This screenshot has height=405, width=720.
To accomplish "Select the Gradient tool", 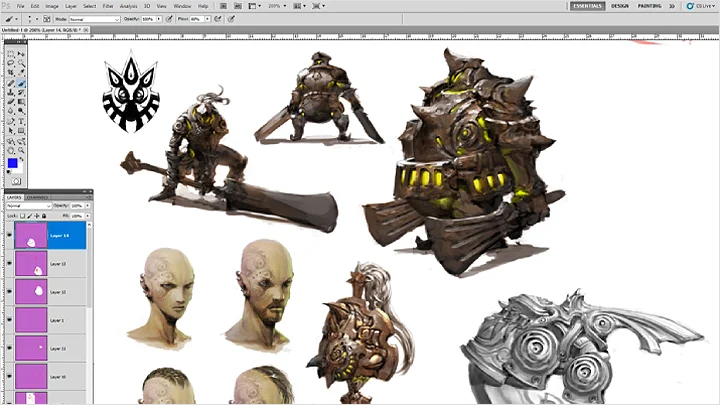I will [x=21, y=101].
